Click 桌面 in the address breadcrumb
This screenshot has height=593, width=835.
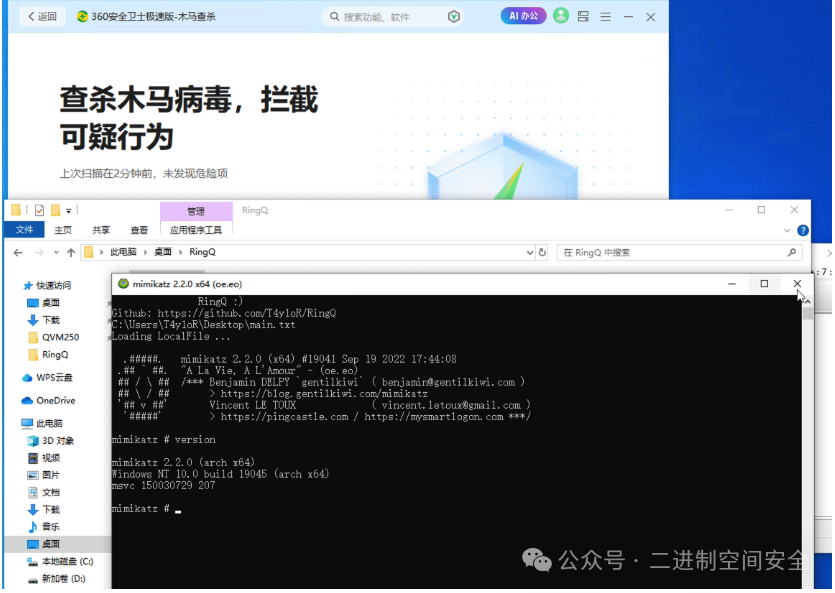pyautogui.click(x=162, y=252)
